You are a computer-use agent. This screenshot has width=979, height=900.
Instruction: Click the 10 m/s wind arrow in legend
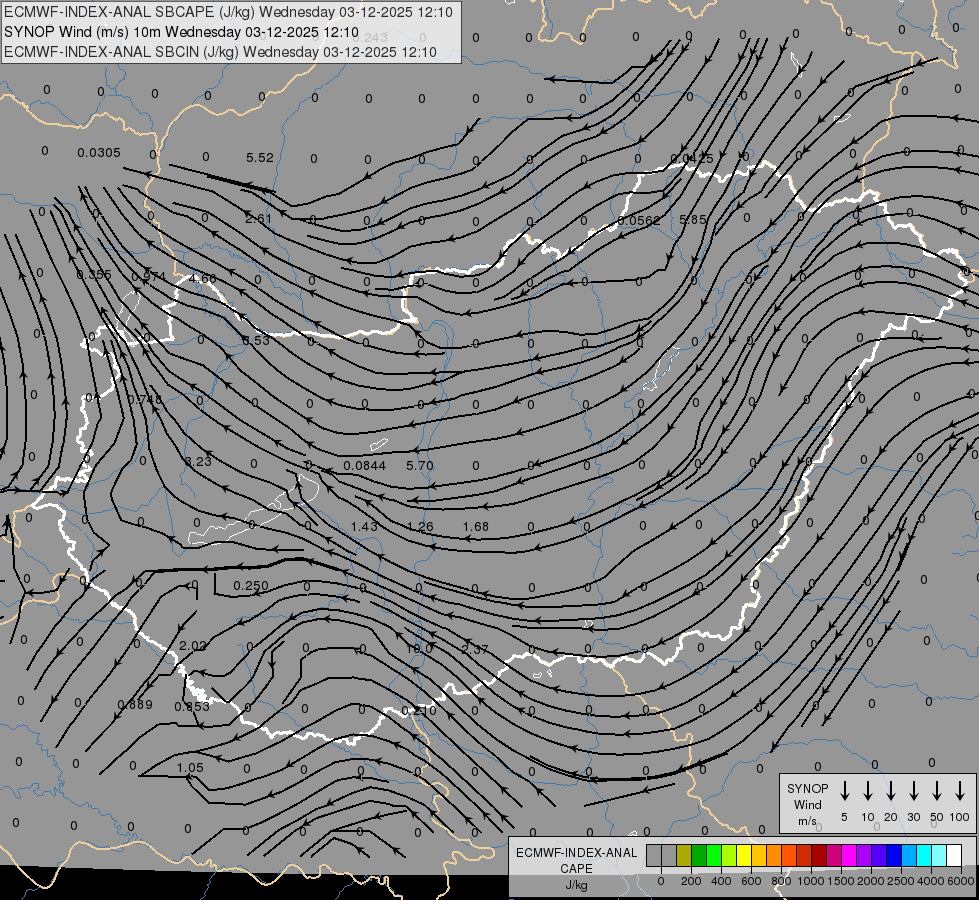(x=867, y=791)
